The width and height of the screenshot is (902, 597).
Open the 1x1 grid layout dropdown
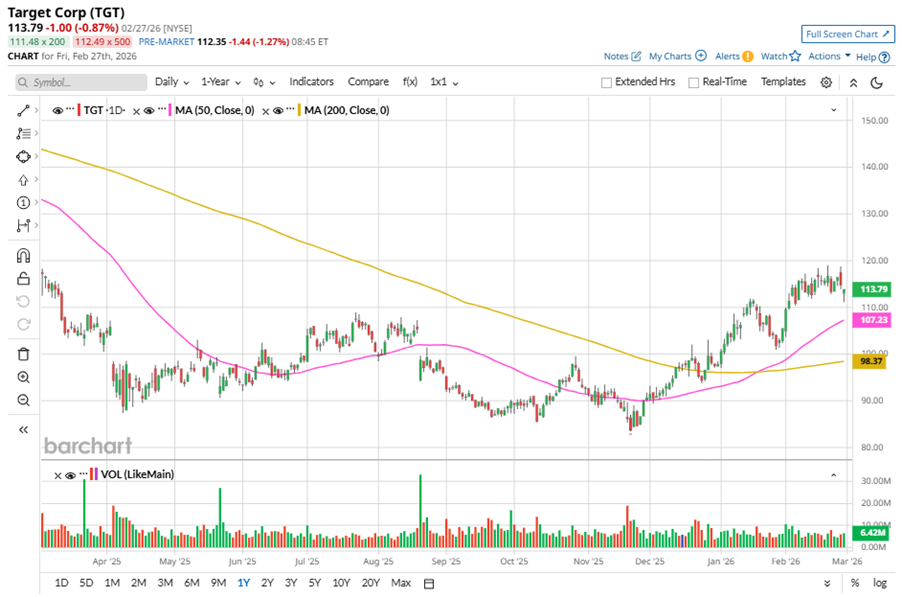444,82
